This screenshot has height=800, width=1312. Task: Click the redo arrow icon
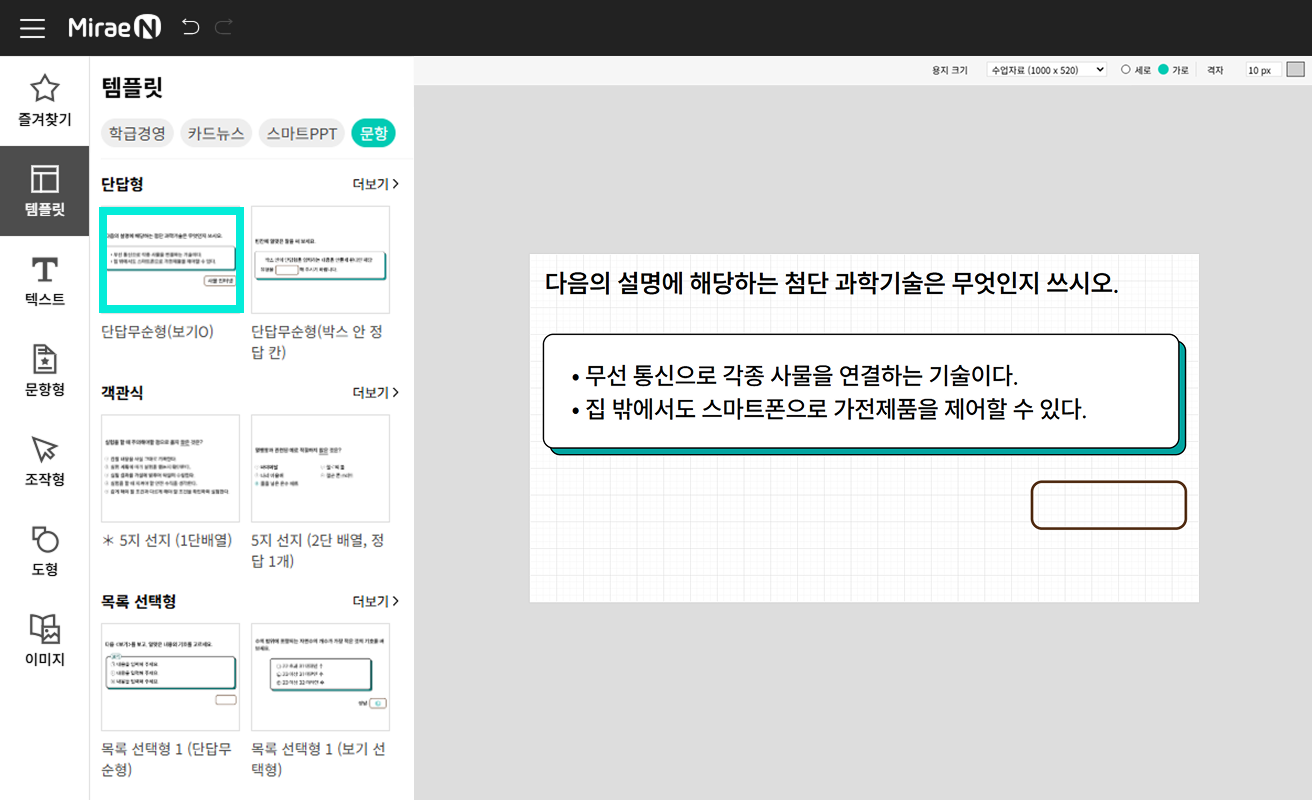(223, 28)
